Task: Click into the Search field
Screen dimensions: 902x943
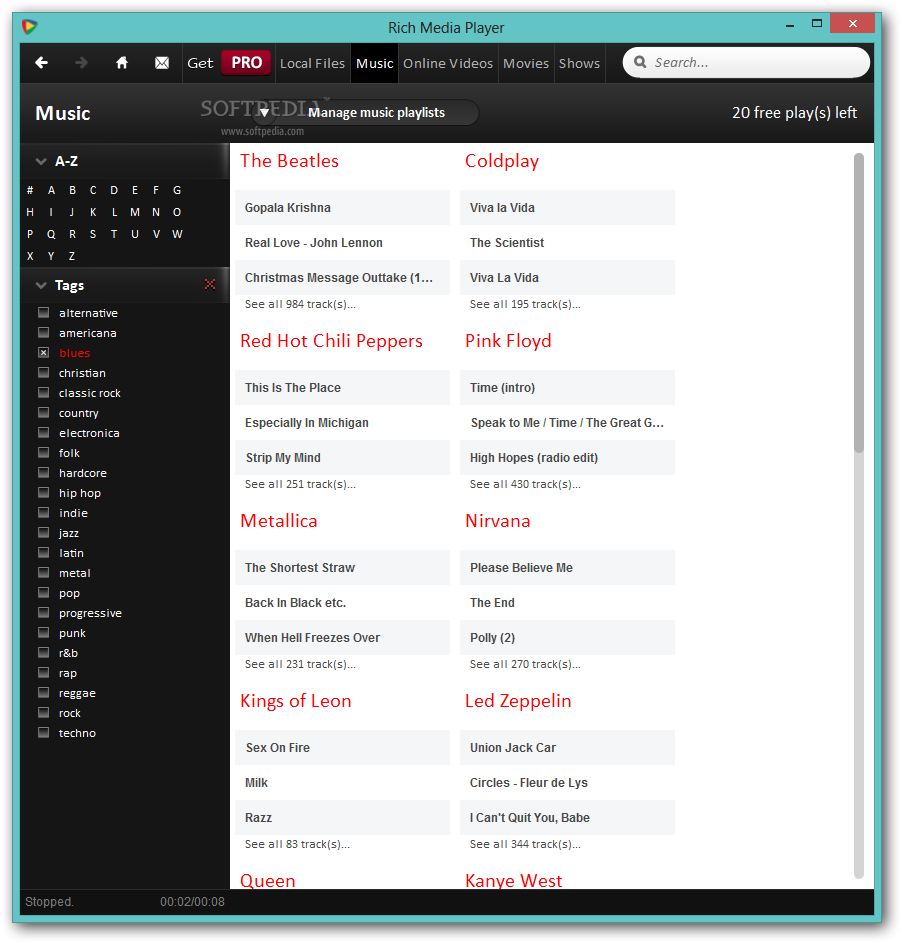Action: click(746, 63)
